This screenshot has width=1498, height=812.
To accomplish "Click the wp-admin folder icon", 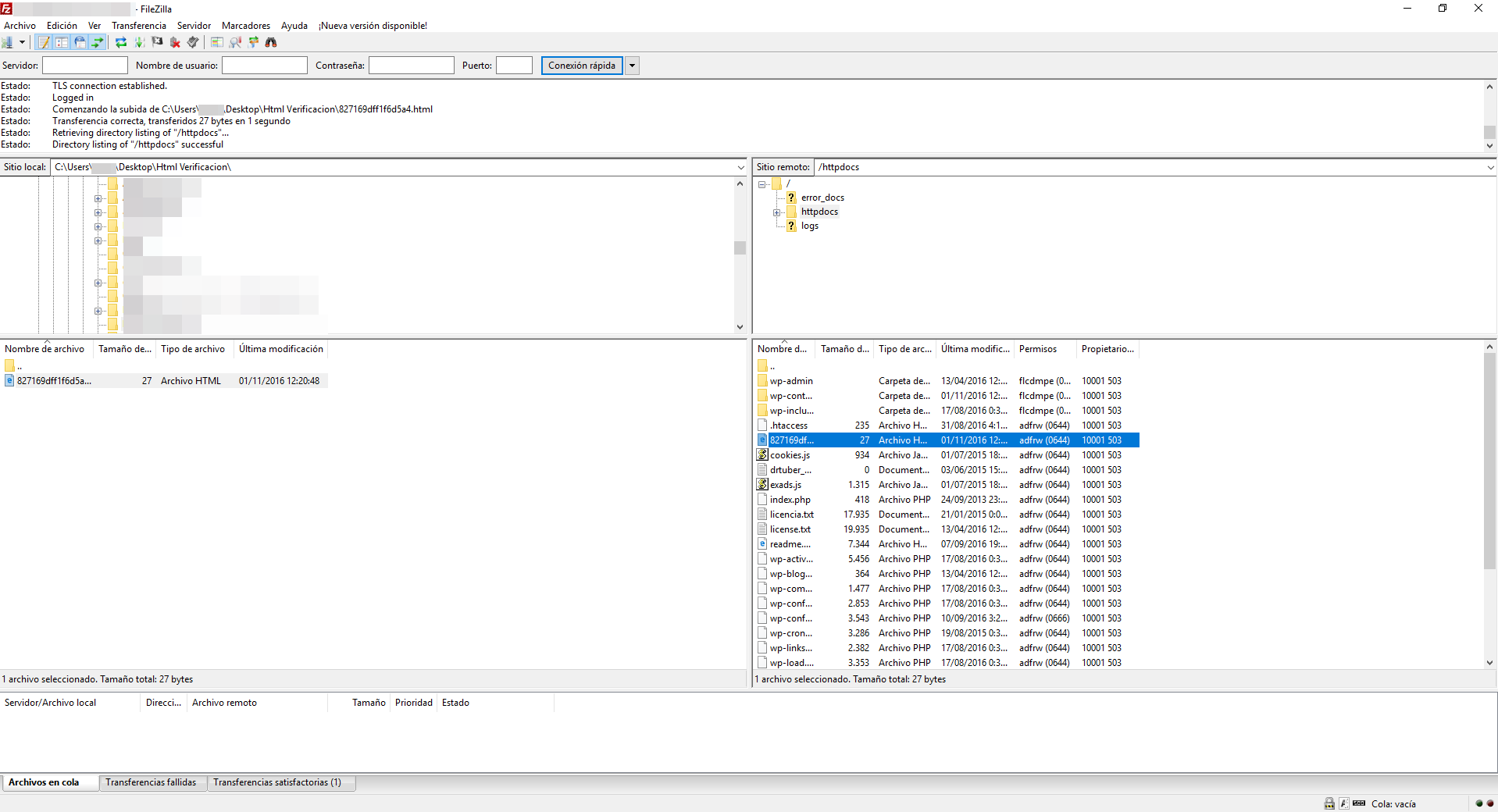I will [x=762, y=381].
